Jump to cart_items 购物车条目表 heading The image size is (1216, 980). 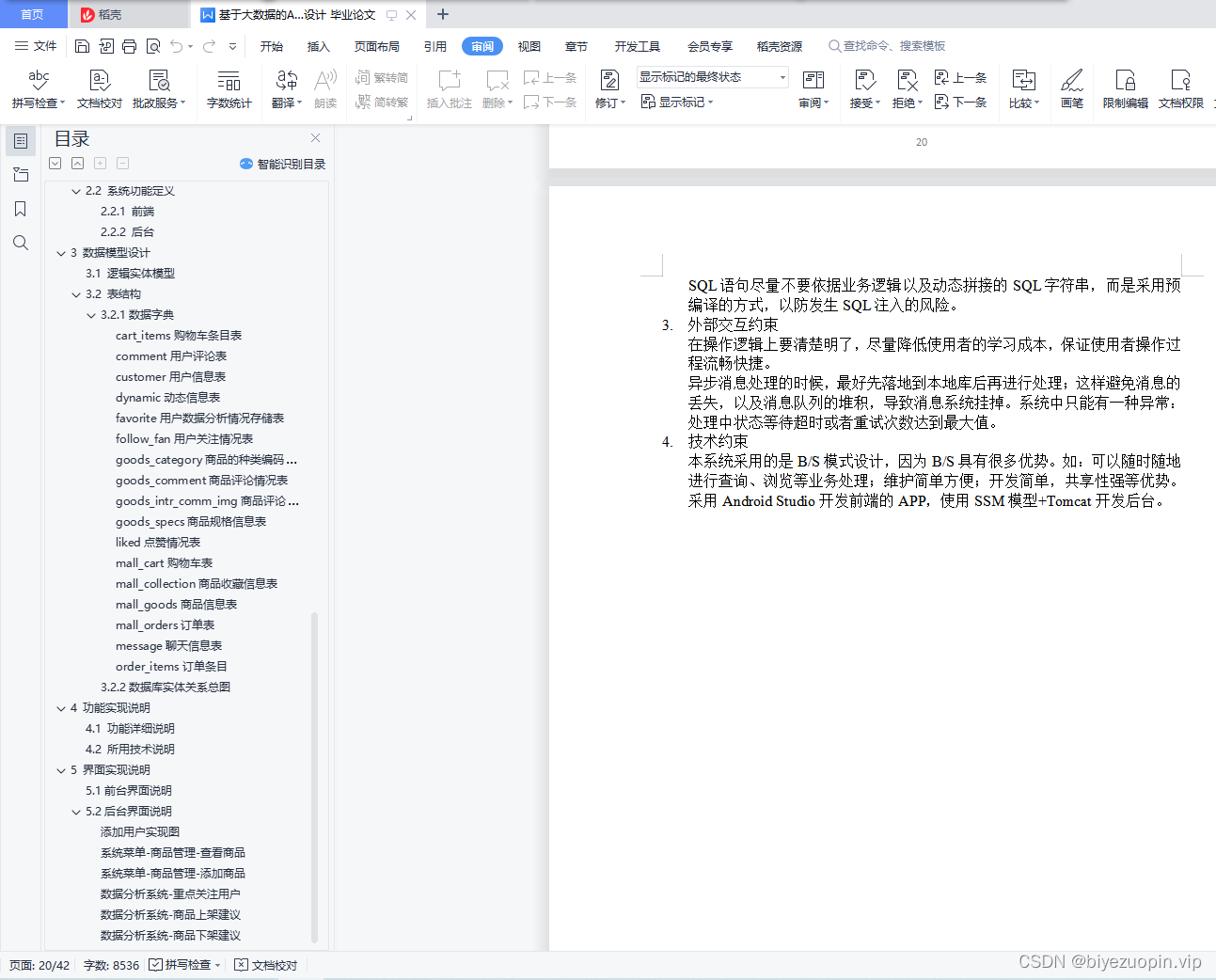179,336
